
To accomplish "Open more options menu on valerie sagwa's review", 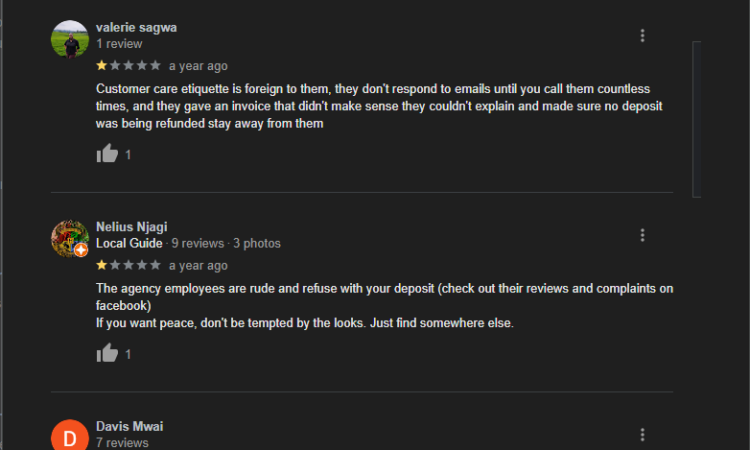I will (x=642, y=35).
